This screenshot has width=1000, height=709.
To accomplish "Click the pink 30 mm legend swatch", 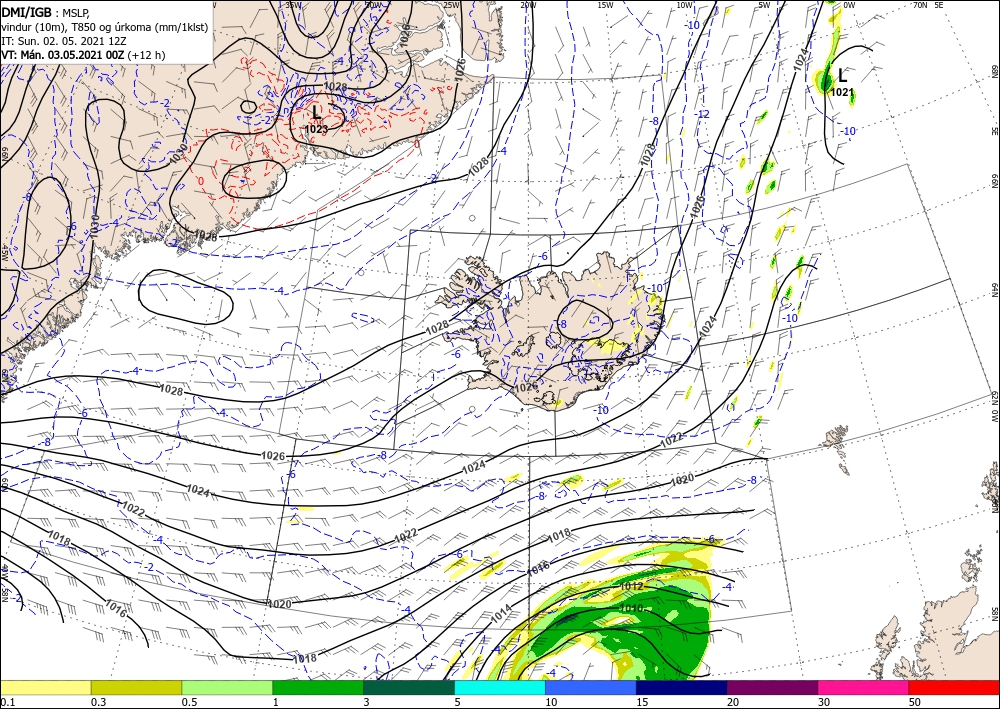I will 864,687.
